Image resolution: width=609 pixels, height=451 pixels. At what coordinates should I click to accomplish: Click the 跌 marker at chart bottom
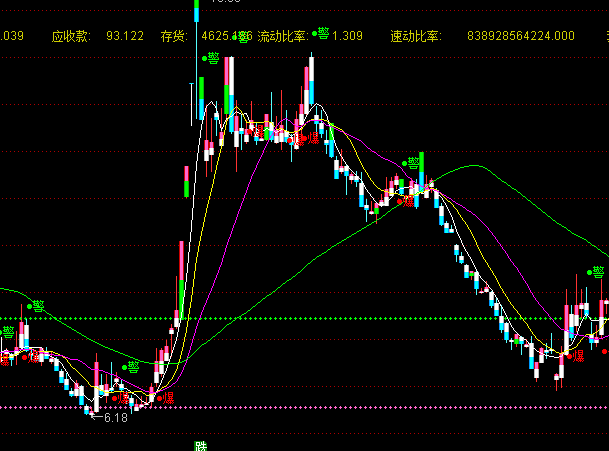click(200, 446)
